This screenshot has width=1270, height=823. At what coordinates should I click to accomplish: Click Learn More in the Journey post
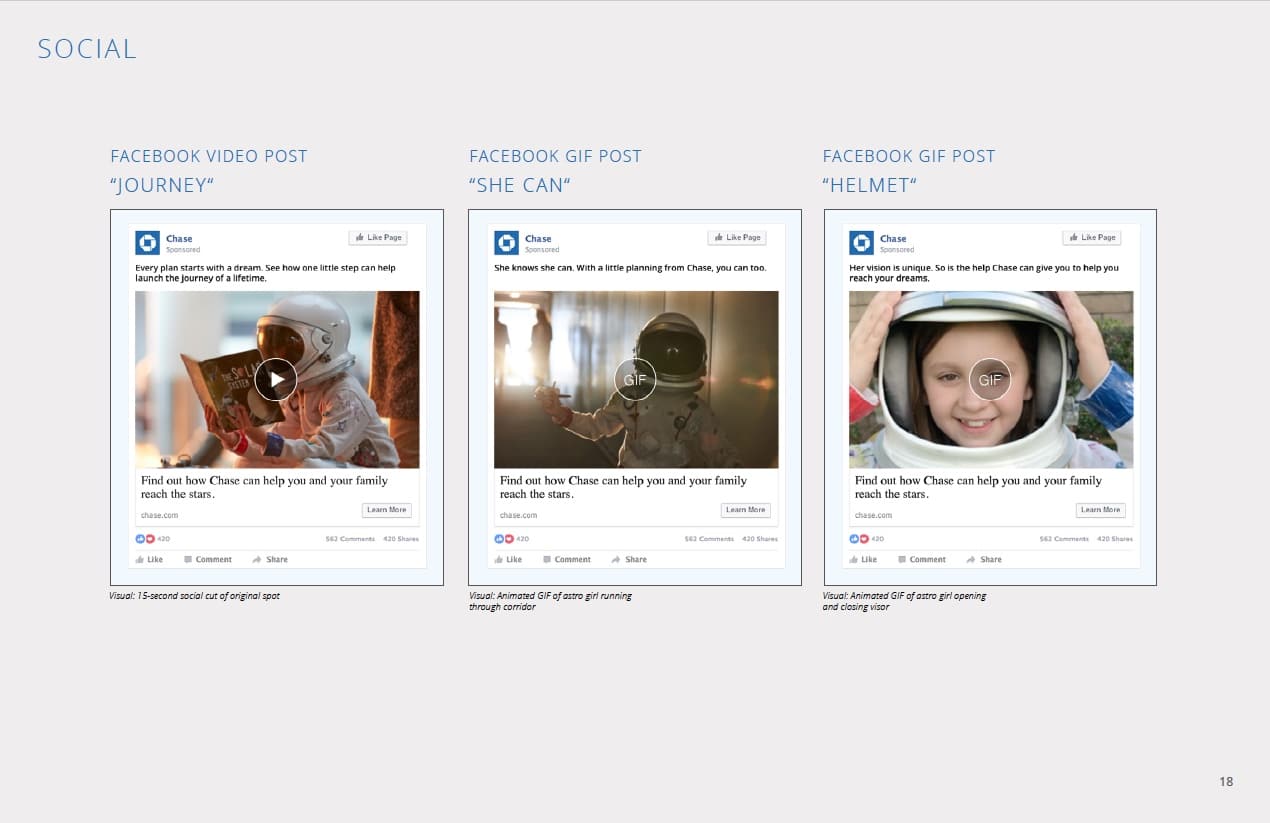coord(386,510)
